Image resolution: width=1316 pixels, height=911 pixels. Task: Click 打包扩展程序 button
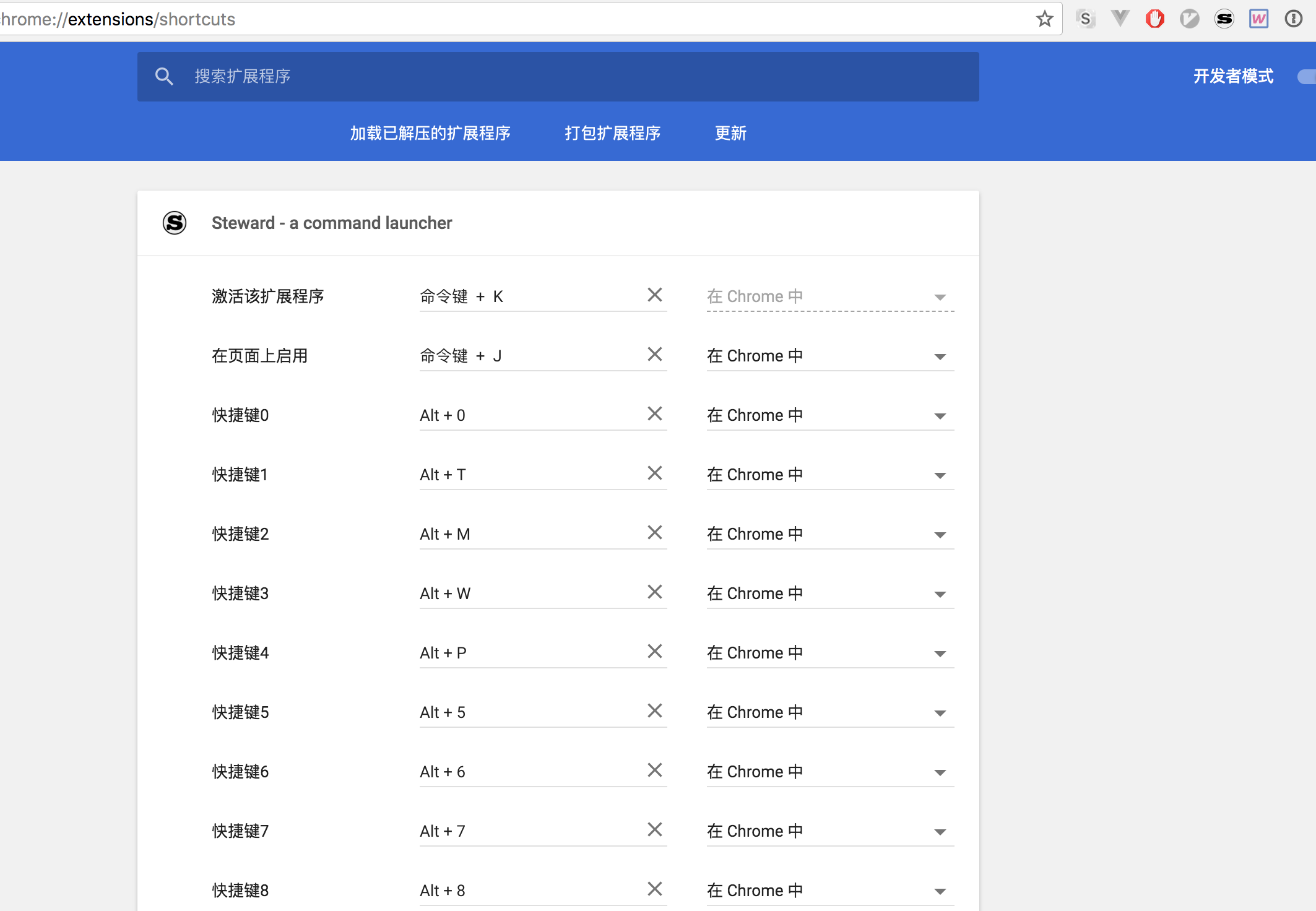click(x=612, y=133)
